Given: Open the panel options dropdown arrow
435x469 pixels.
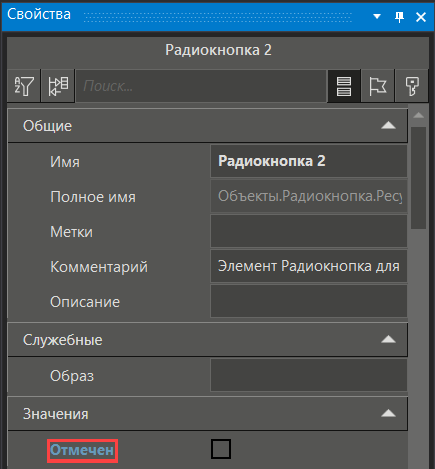Looking at the screenshot, I should (x=377, y=16).
